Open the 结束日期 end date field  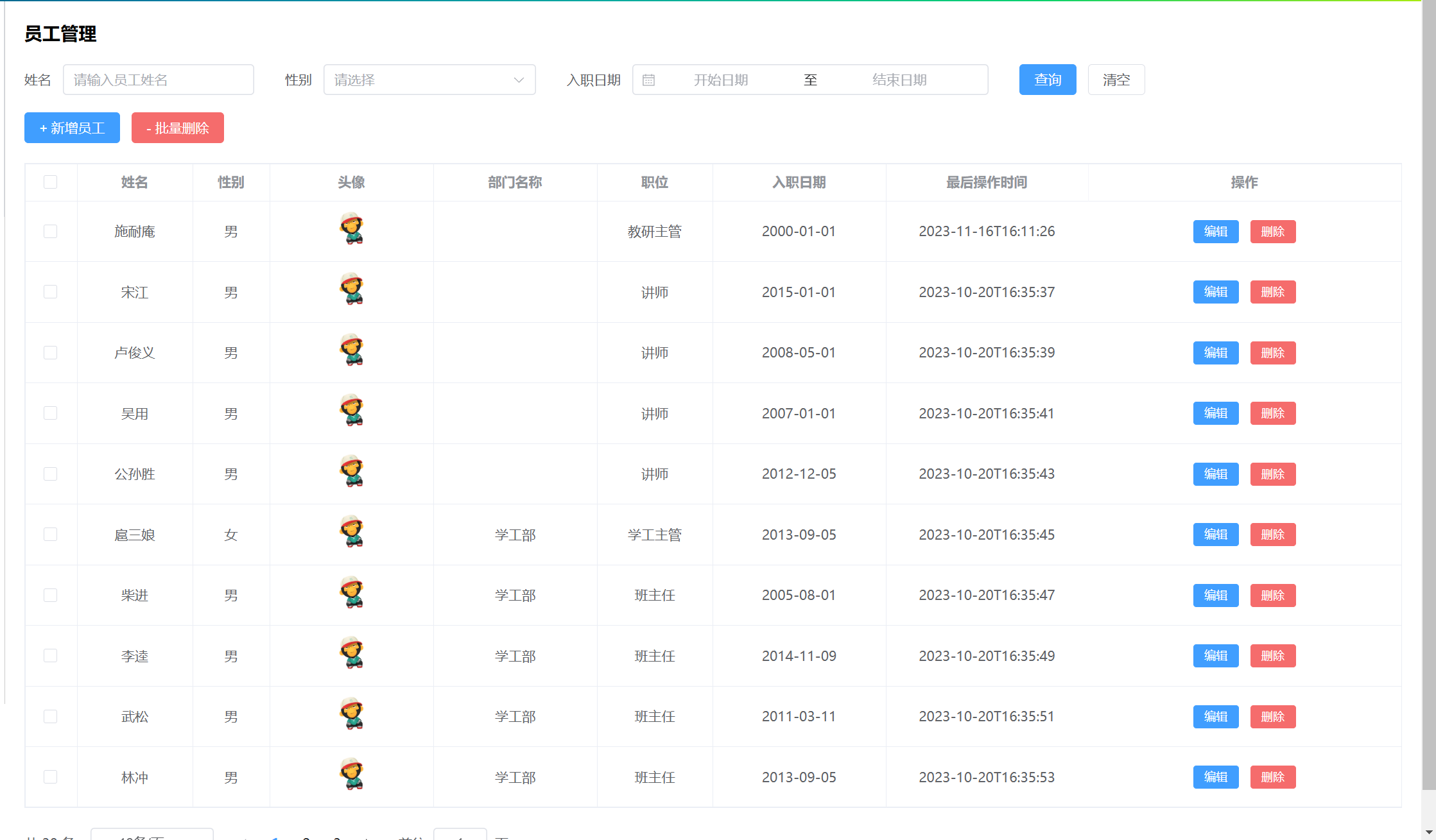899,80
